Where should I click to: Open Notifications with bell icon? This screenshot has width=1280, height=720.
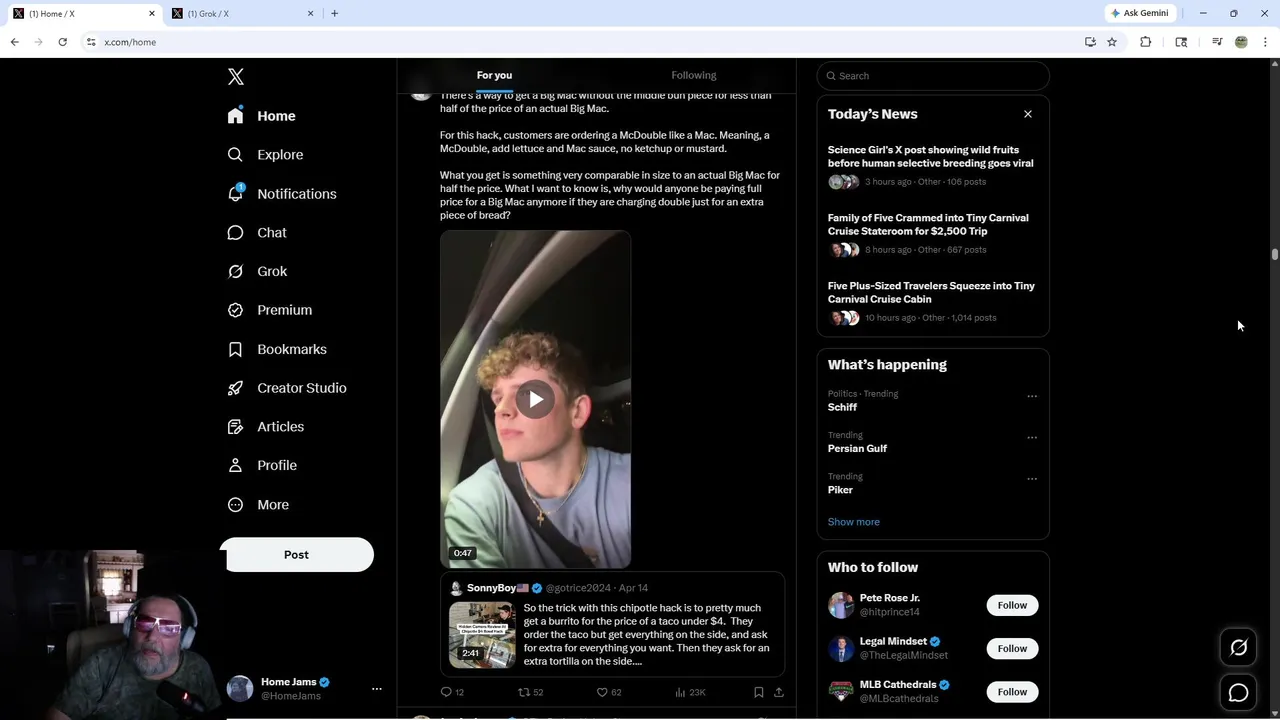coord(281,194)
